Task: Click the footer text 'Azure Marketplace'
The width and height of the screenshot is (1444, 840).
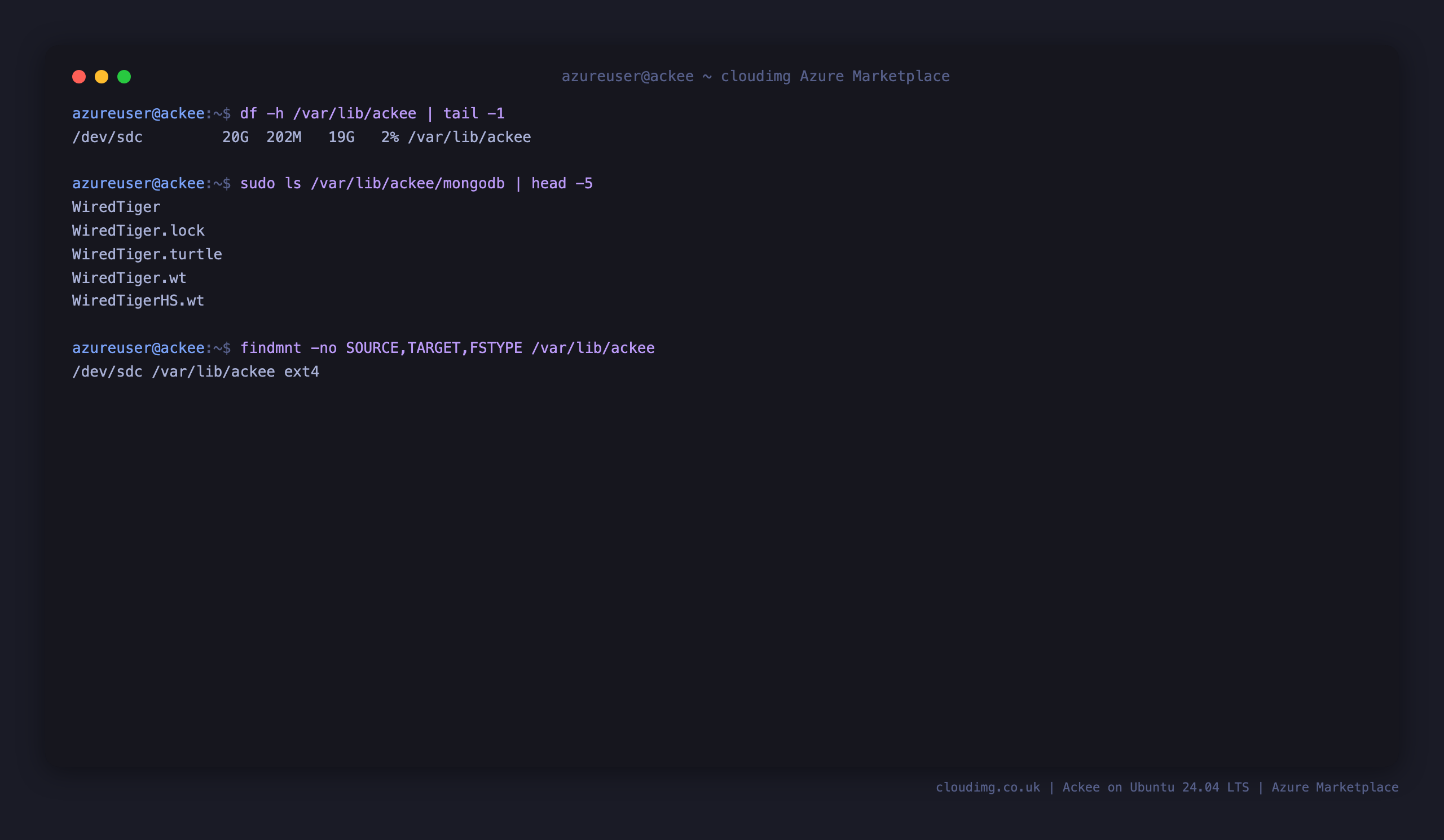Action: coord(1335,788)
